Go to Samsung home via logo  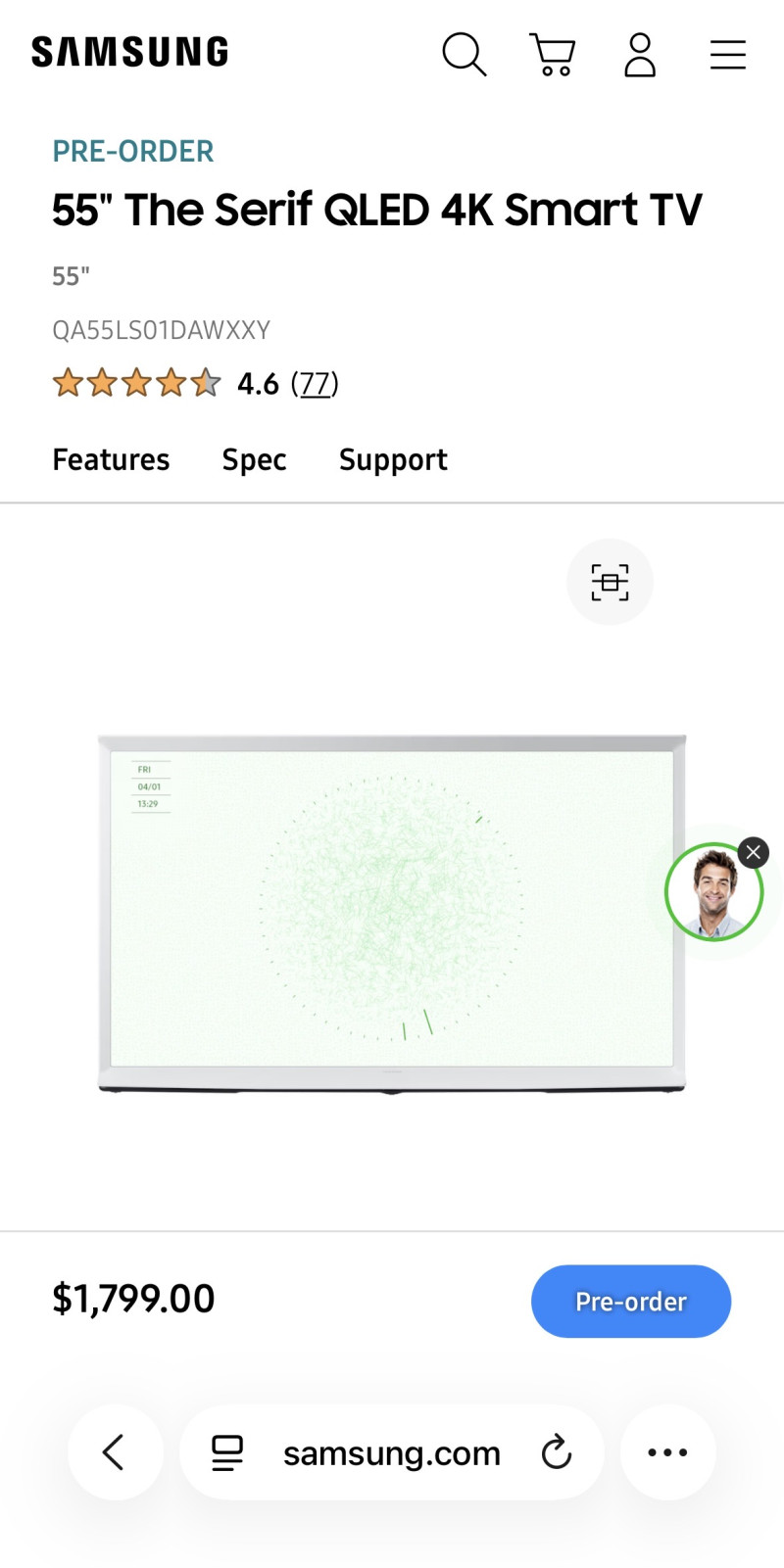click(x=130, y=52)
